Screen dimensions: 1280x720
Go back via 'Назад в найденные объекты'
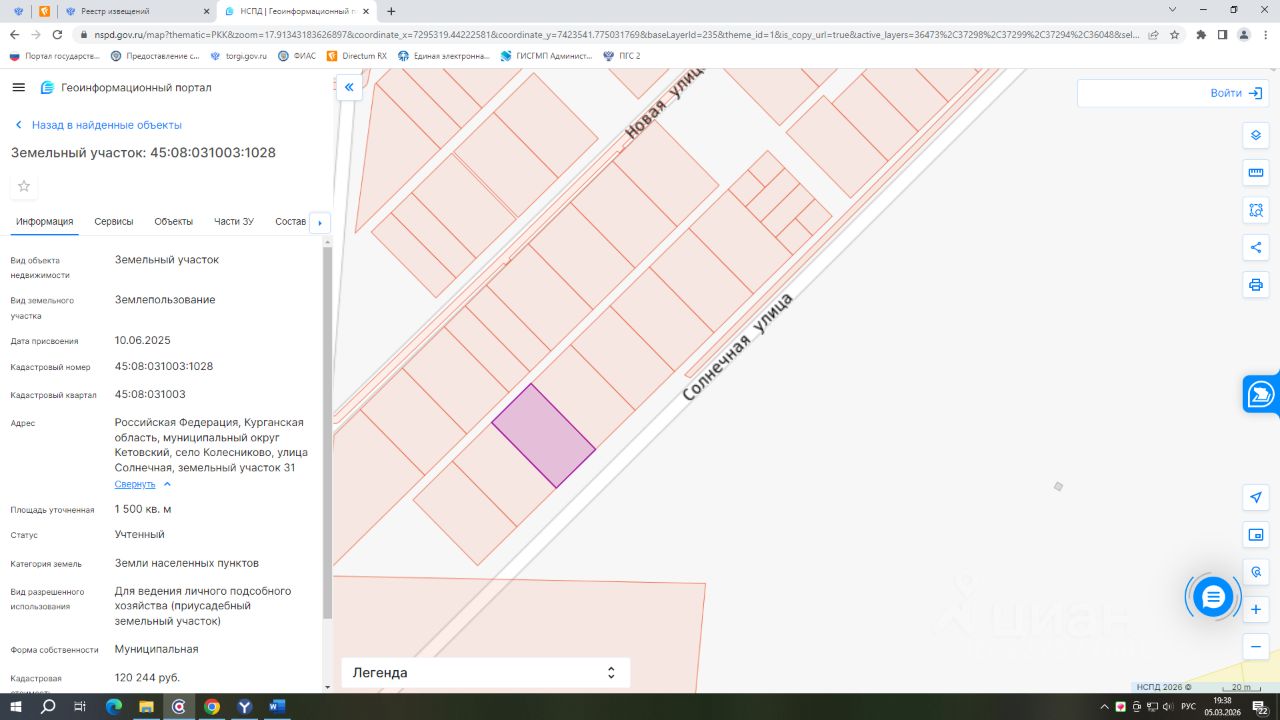(x=98, y=125)
